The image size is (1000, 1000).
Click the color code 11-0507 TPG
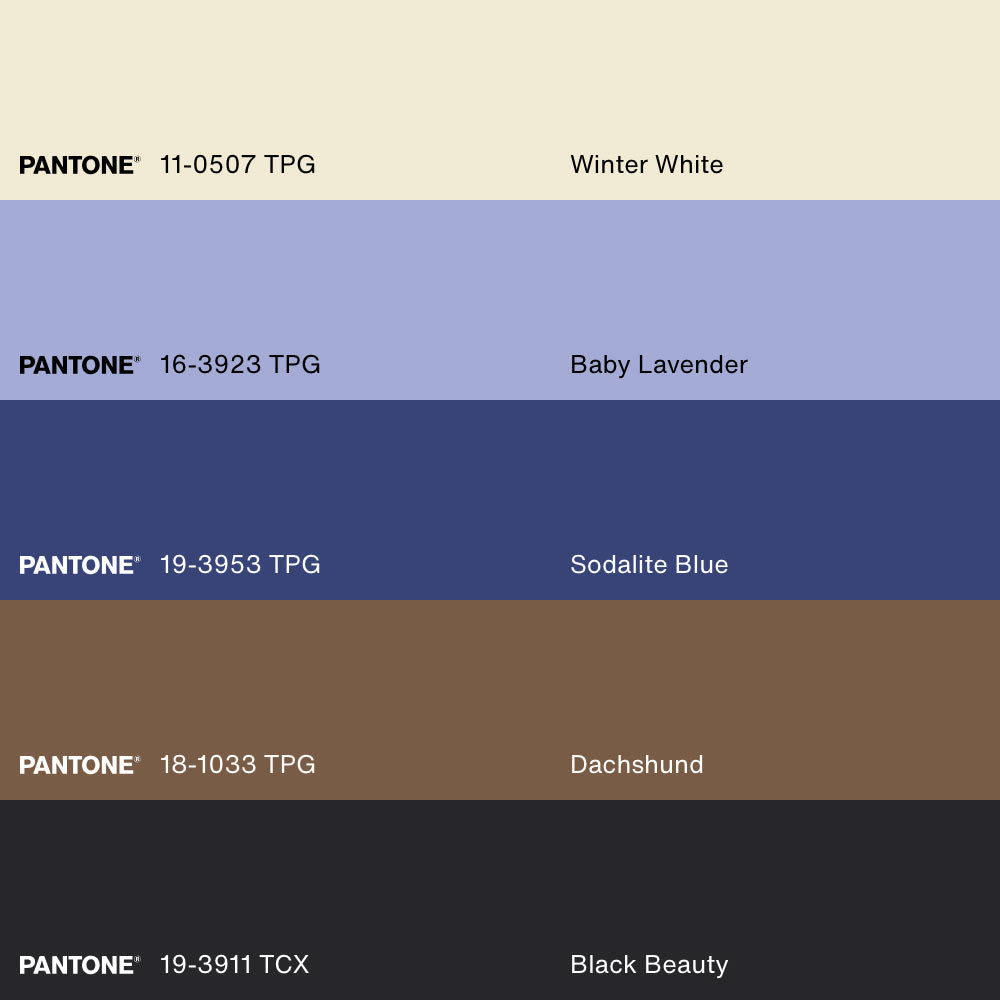(x=238, y=165)
